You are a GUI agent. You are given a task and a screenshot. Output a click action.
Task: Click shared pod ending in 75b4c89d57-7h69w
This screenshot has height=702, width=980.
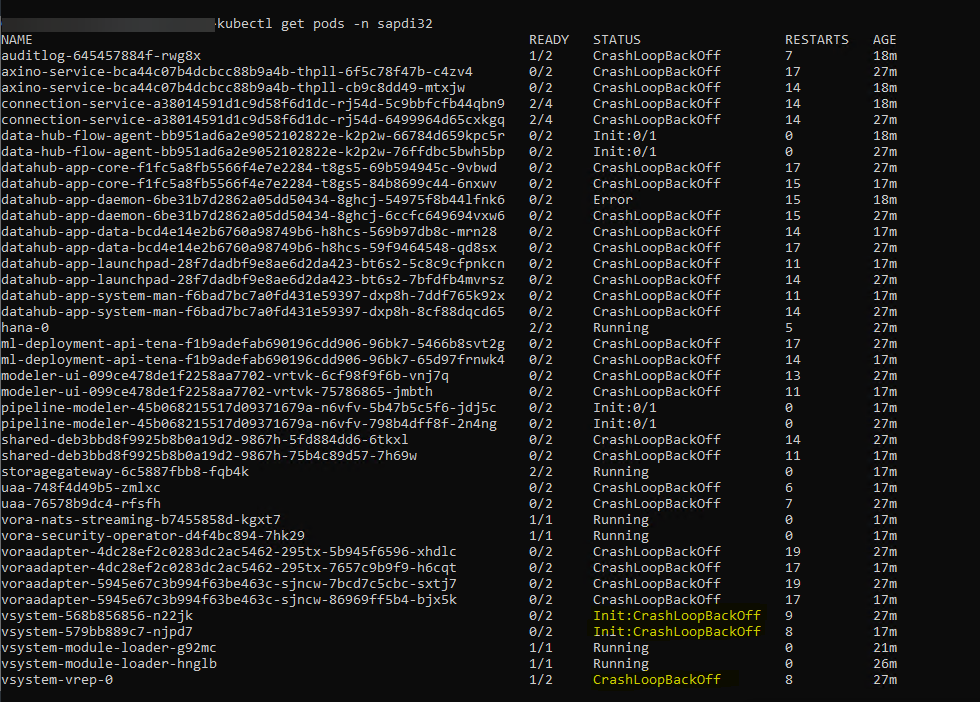pos(209,456)
